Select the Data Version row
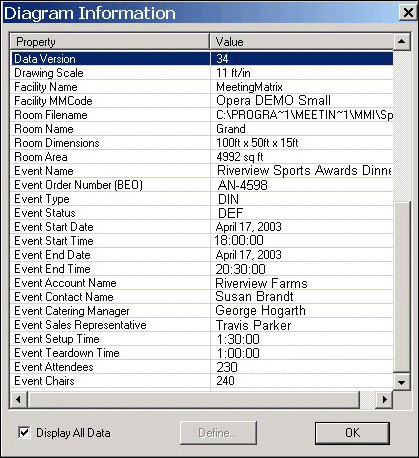 coord(202,59)
